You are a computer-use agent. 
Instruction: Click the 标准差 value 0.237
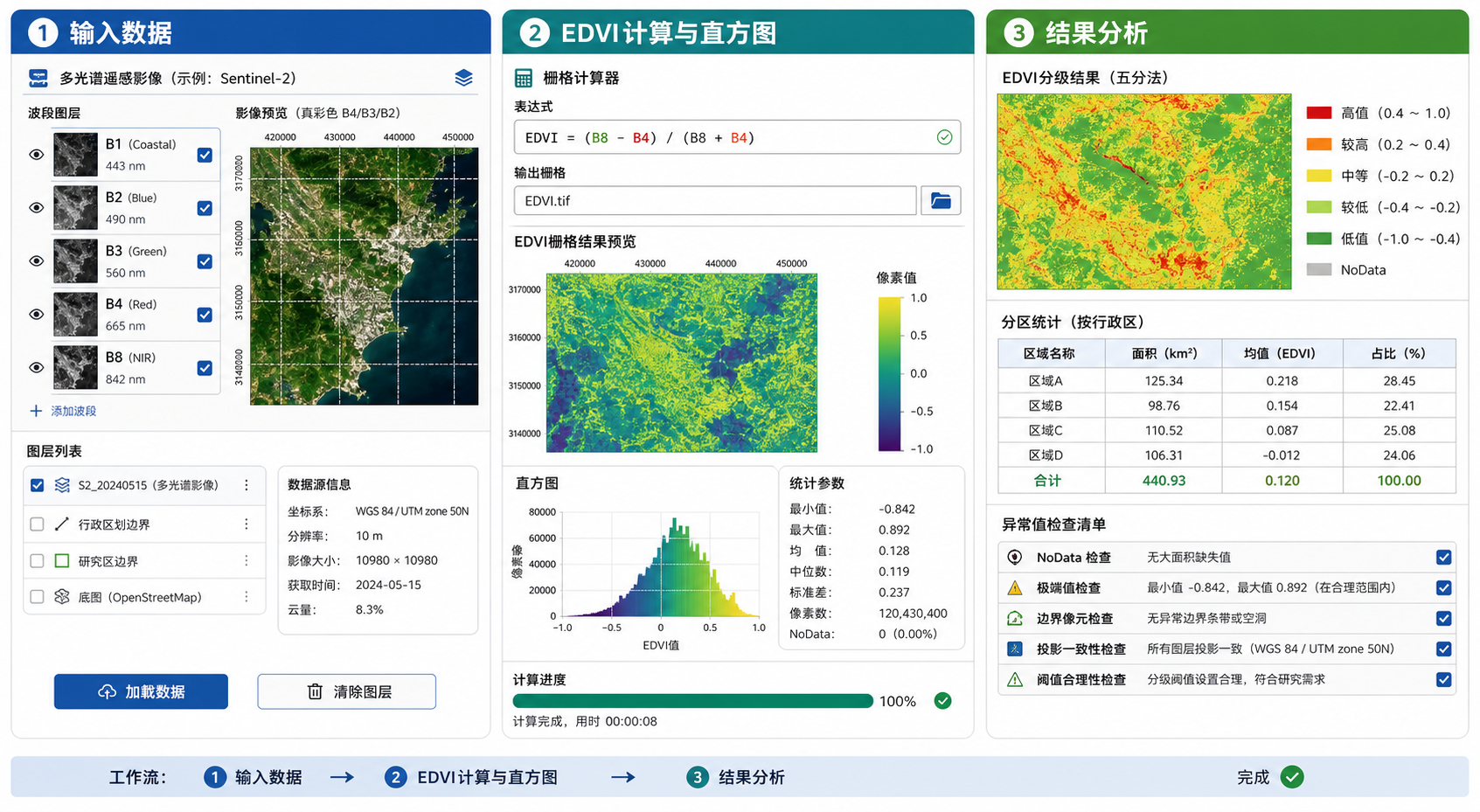pos(894,593)
